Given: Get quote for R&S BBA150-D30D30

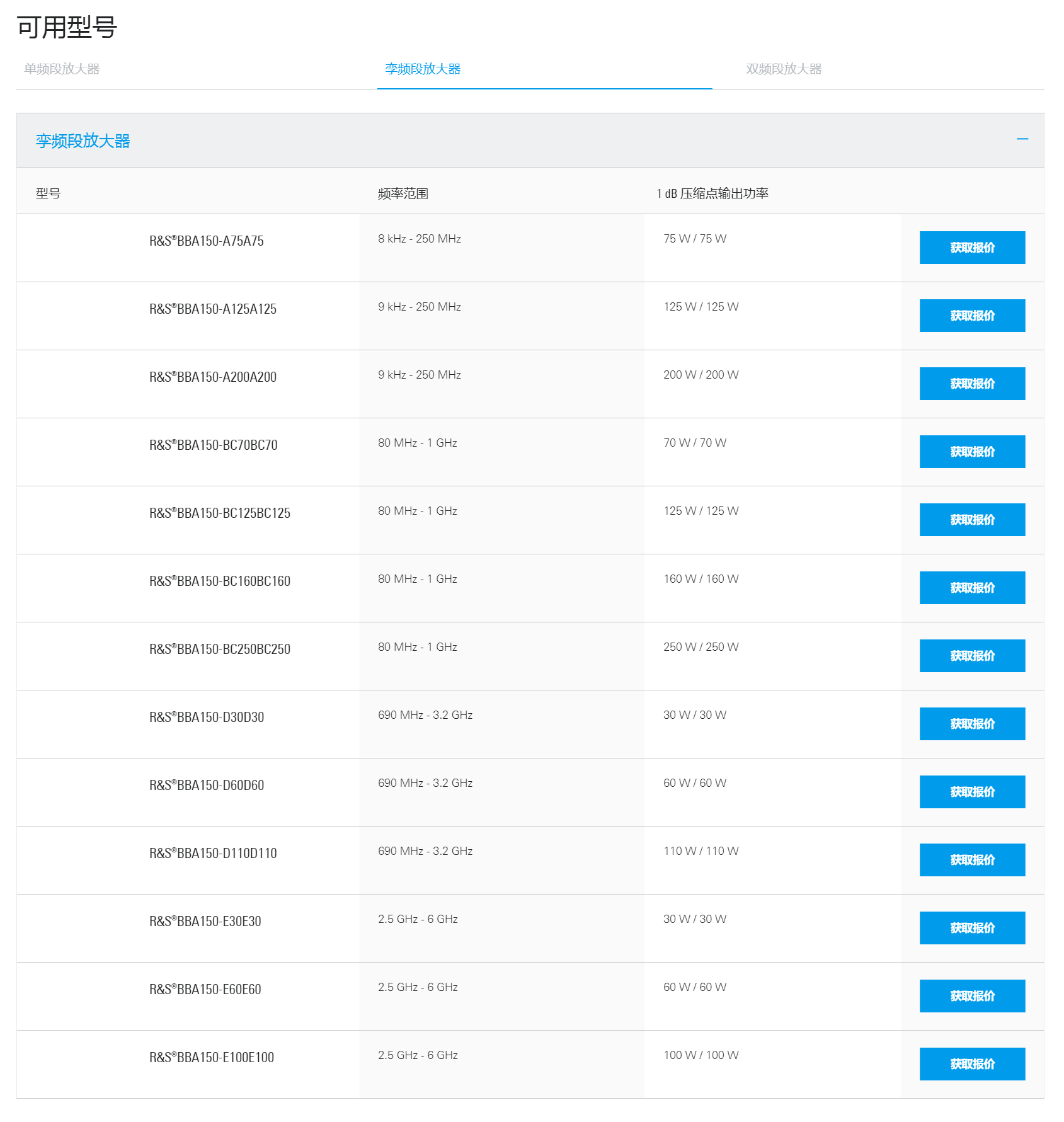Looking at the screenshot, I should (x=972, y=724).
